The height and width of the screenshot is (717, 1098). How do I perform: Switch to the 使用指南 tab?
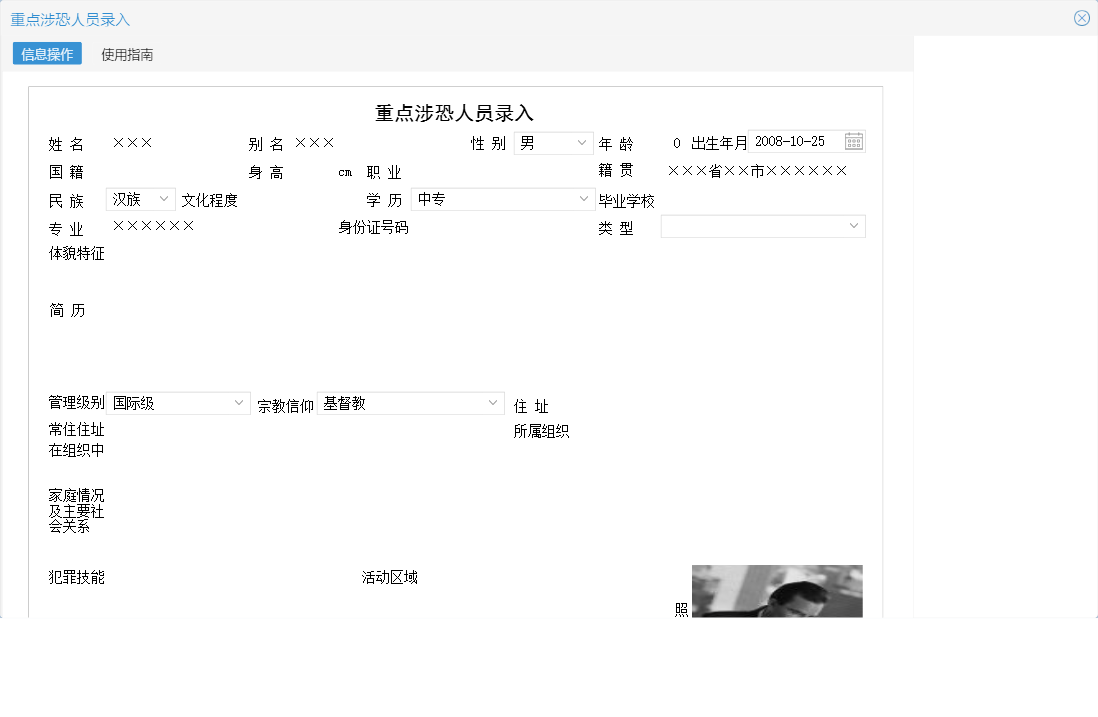126,53
